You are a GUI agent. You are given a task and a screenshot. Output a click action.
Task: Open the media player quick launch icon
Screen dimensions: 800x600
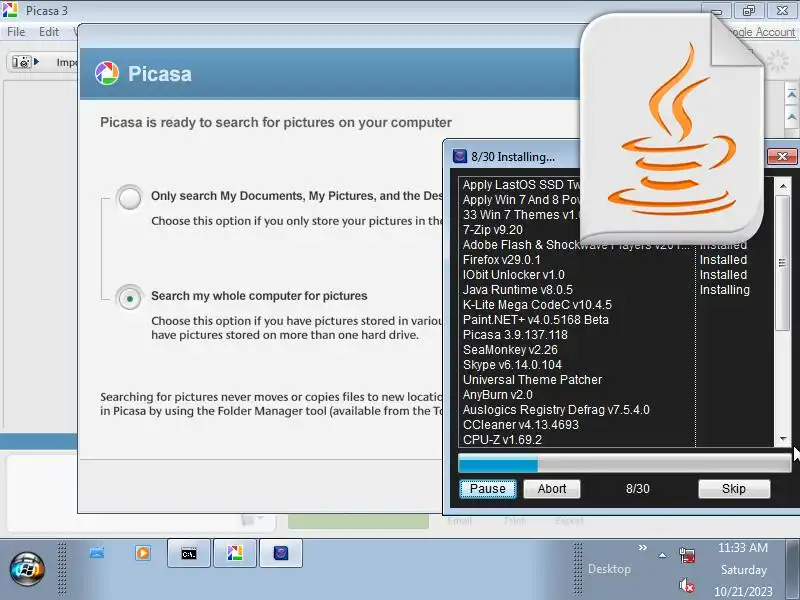tap(143, 553)
